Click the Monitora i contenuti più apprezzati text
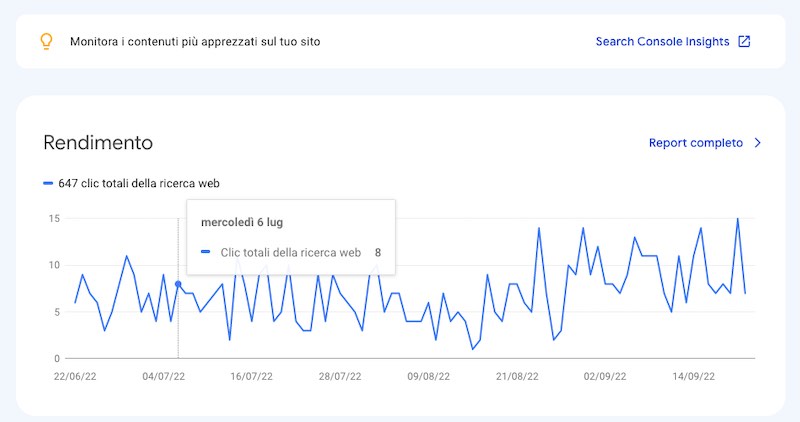The height and width of the screenshot is (422, 800). click(195, 41)
